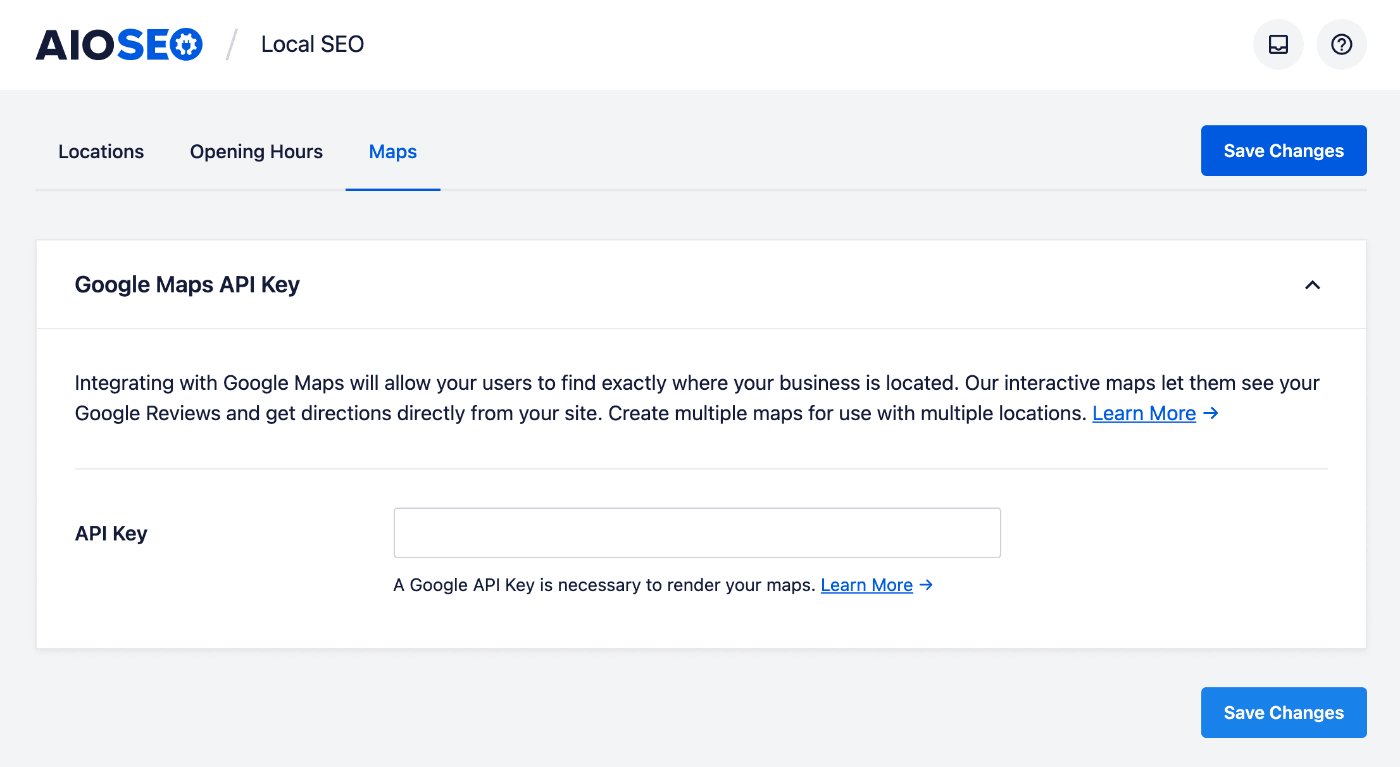Select the Maps tab

(x=393, y=152)
